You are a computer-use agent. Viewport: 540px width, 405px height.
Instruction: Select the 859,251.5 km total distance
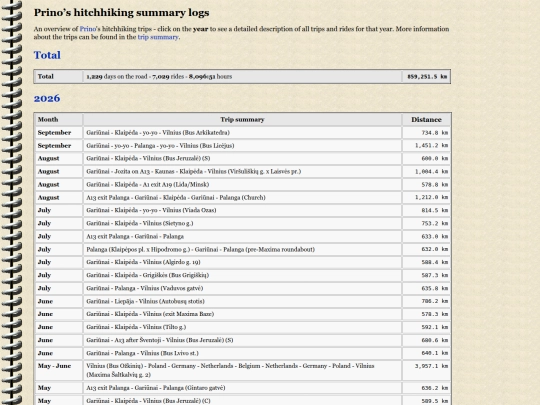tap(427, 76)
